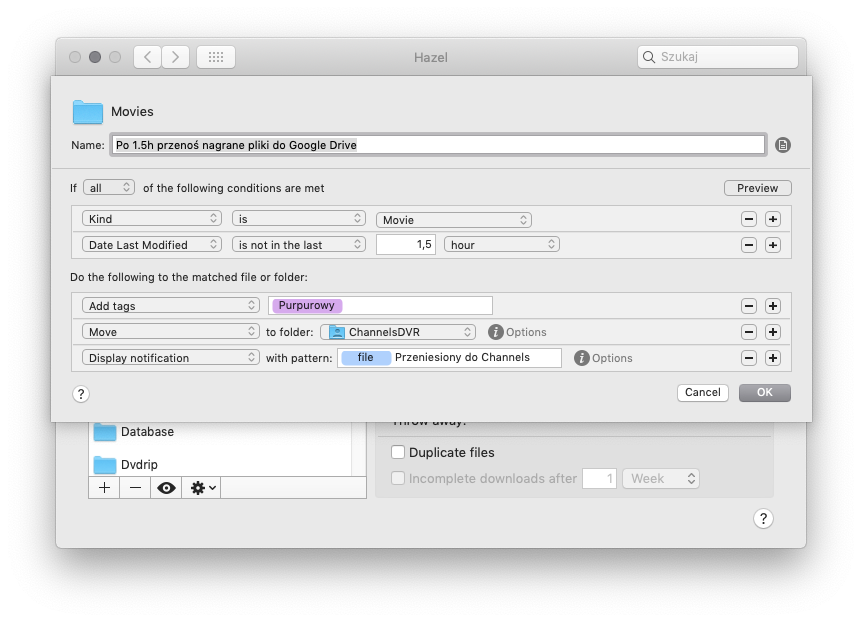862x622 pixels.
Task: Select the Database folder in list
Action: click(x=147, y=432)
